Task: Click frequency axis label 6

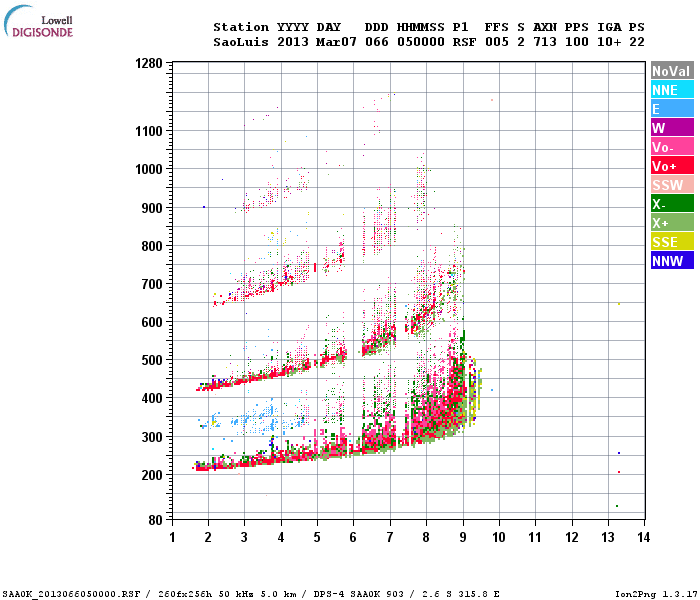Action: coord(353,537)
